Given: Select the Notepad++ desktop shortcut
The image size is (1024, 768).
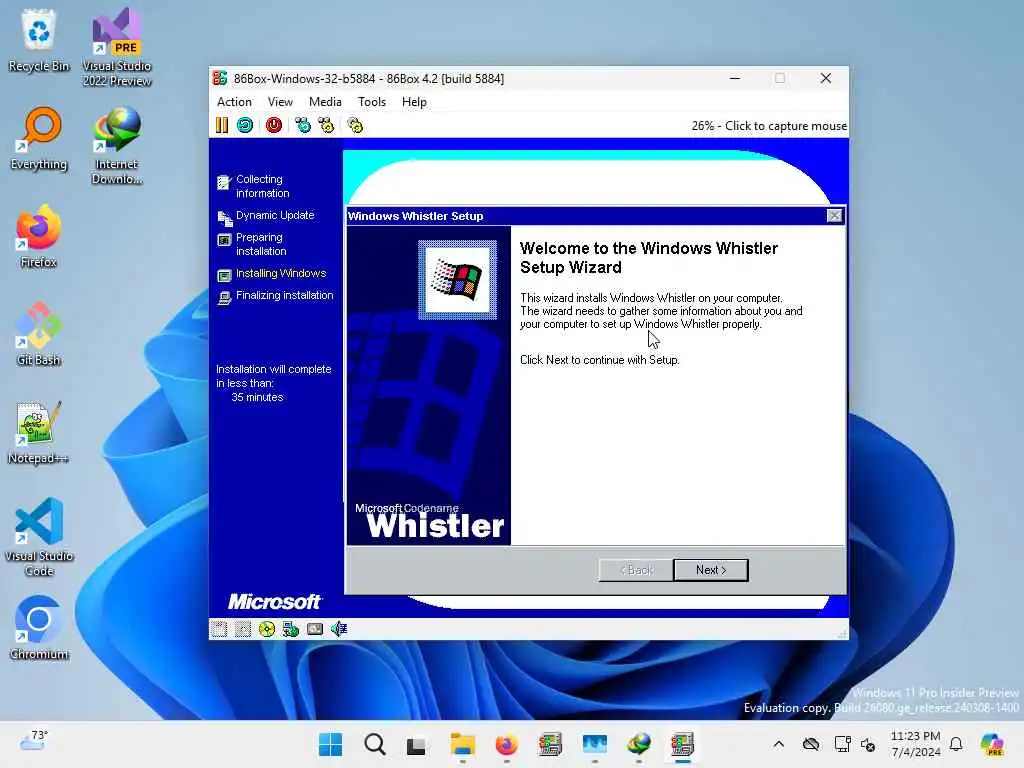Looking at the screenshot, I should [x=39, y=432].
